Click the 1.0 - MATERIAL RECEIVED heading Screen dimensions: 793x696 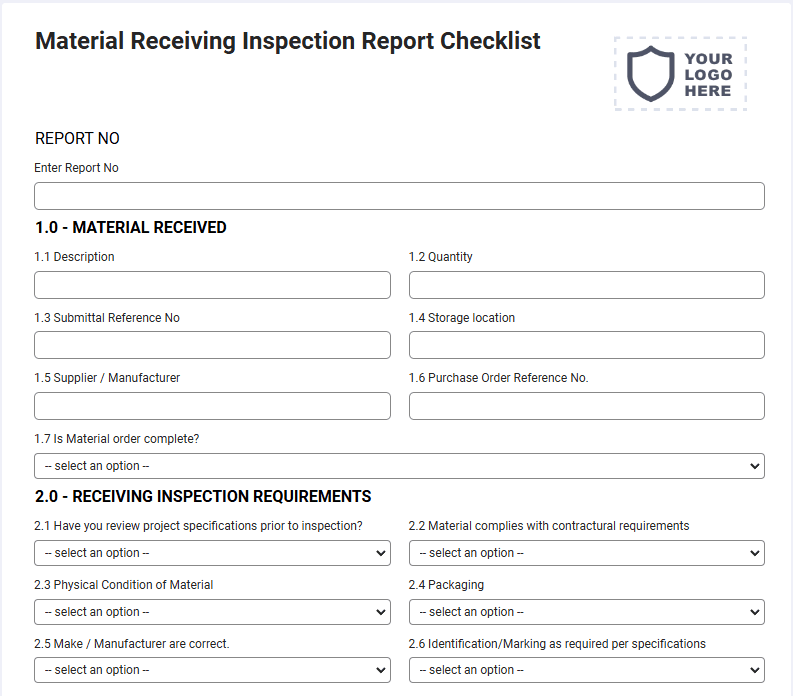(130, 228)
